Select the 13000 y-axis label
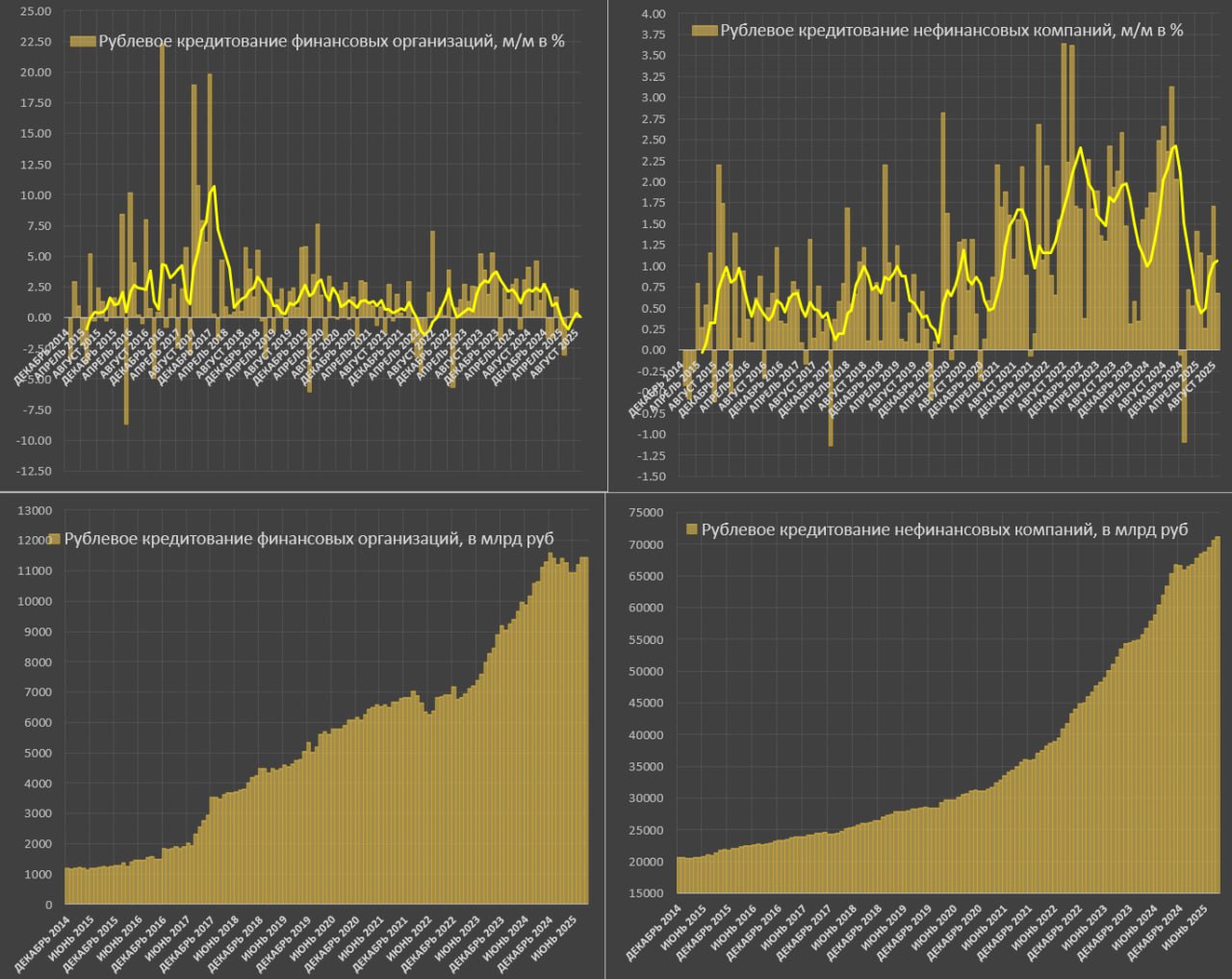Screen dimensions: 1232x979 tap(35, 510)
